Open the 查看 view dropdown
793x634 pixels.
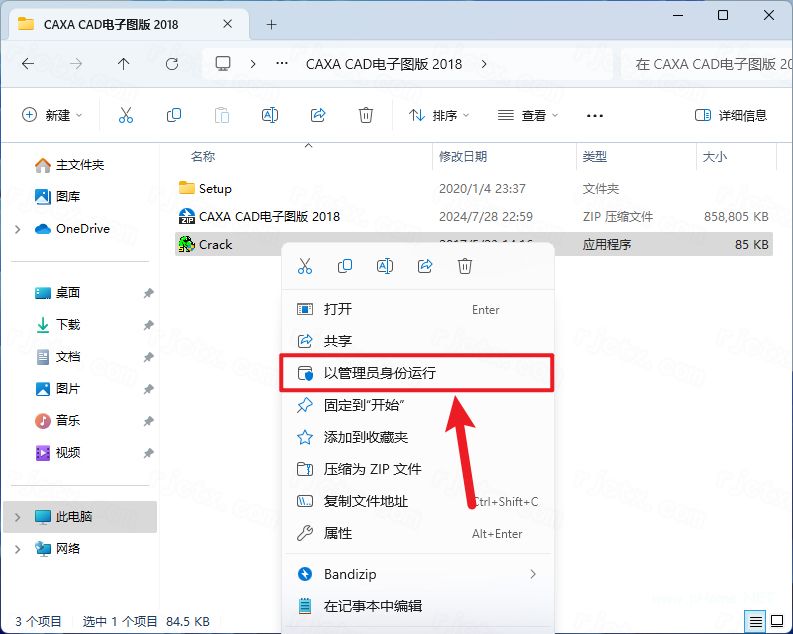[528, 115]
